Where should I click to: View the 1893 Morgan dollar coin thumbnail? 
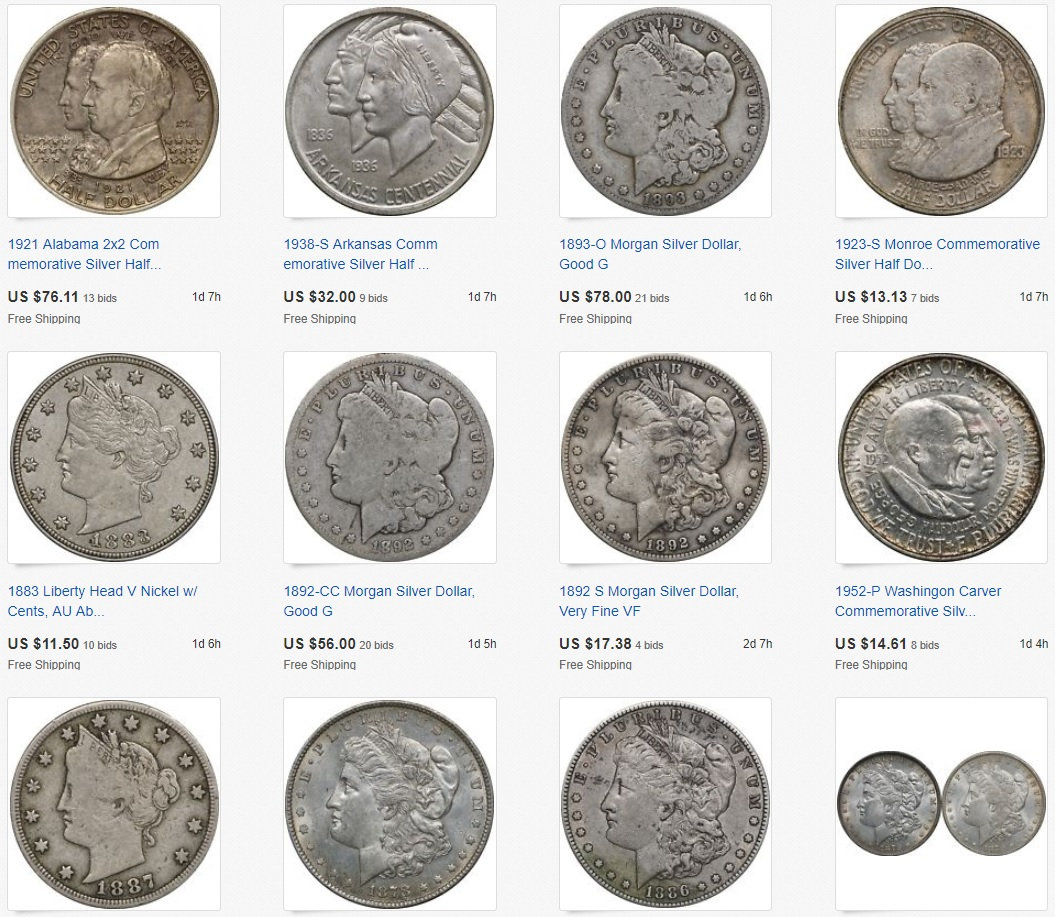[665, 111]
